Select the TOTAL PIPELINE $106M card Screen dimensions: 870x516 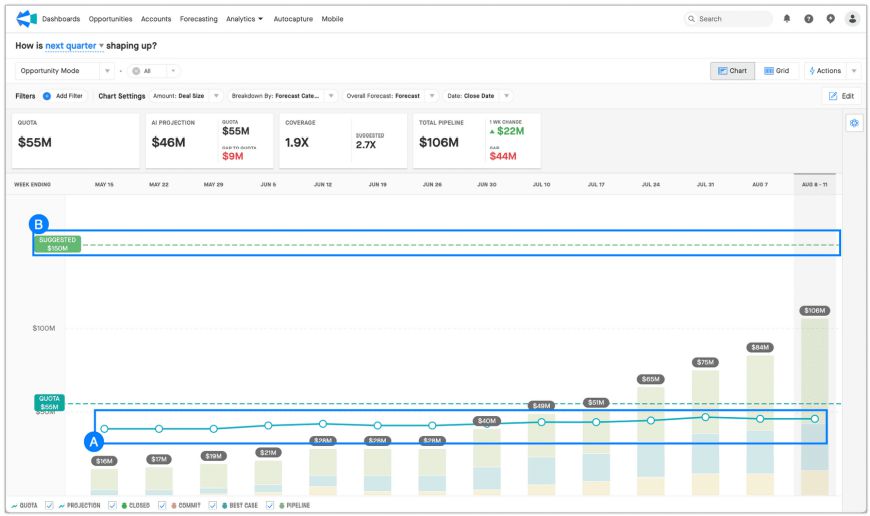click(477, 141)
